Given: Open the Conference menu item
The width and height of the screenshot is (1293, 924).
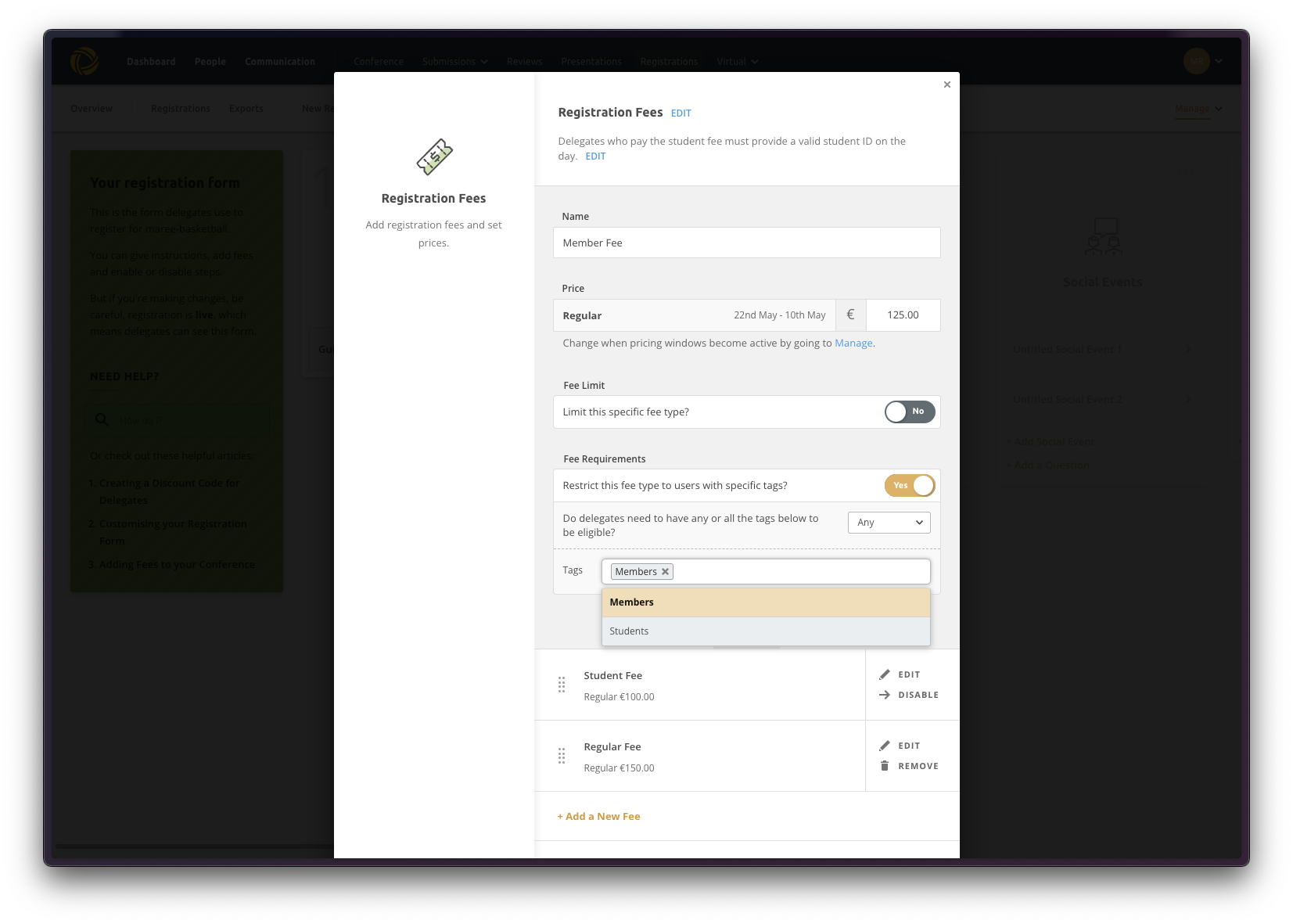Looking at the screenshot, I should coord(379,62).
